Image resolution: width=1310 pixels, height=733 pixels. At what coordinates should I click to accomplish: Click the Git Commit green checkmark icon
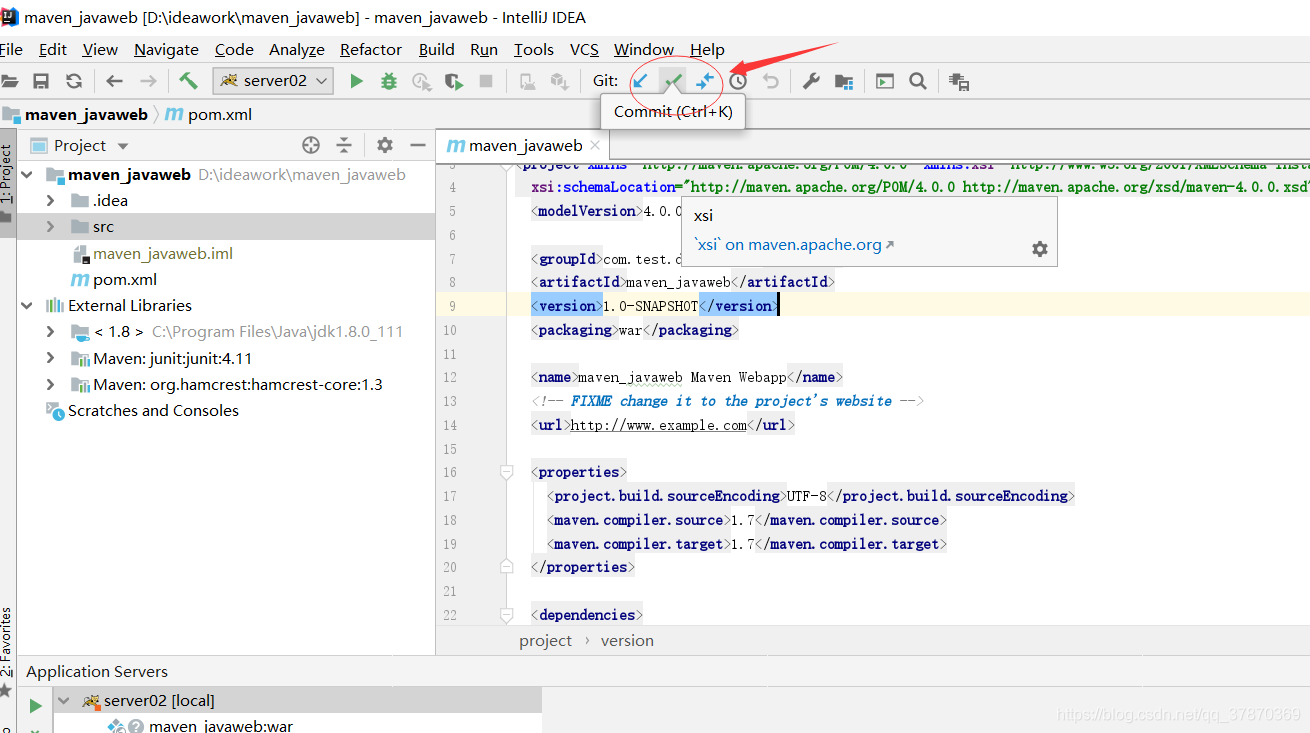(674, 81)
